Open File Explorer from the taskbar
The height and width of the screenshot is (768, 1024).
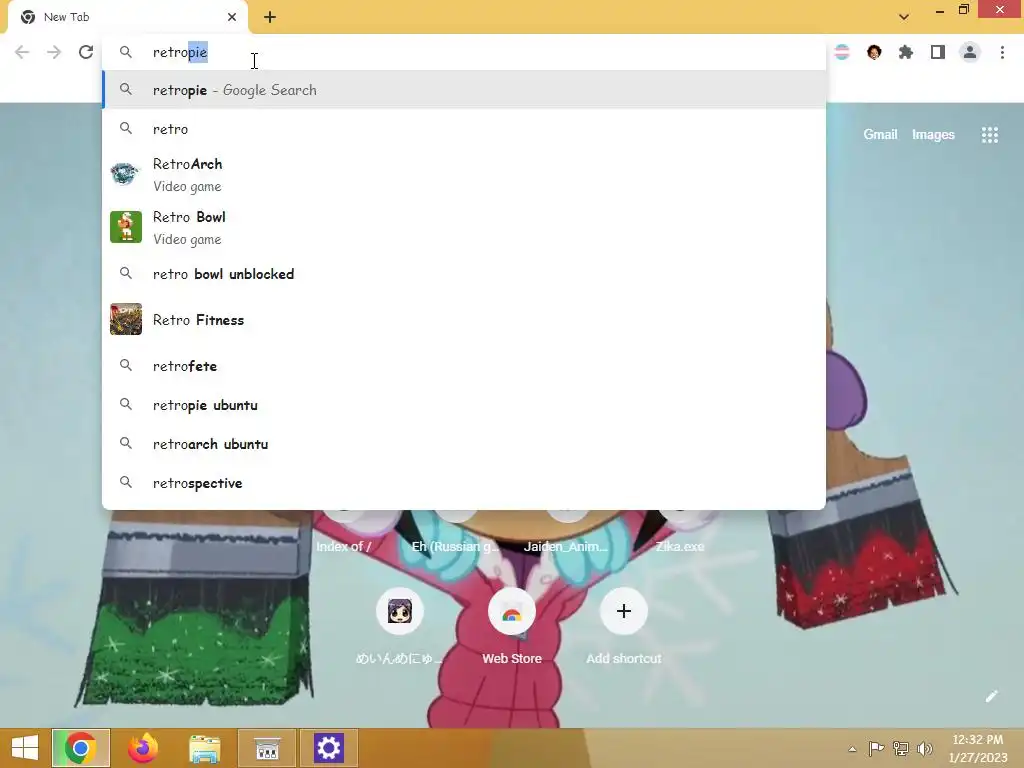coord(204,748)
